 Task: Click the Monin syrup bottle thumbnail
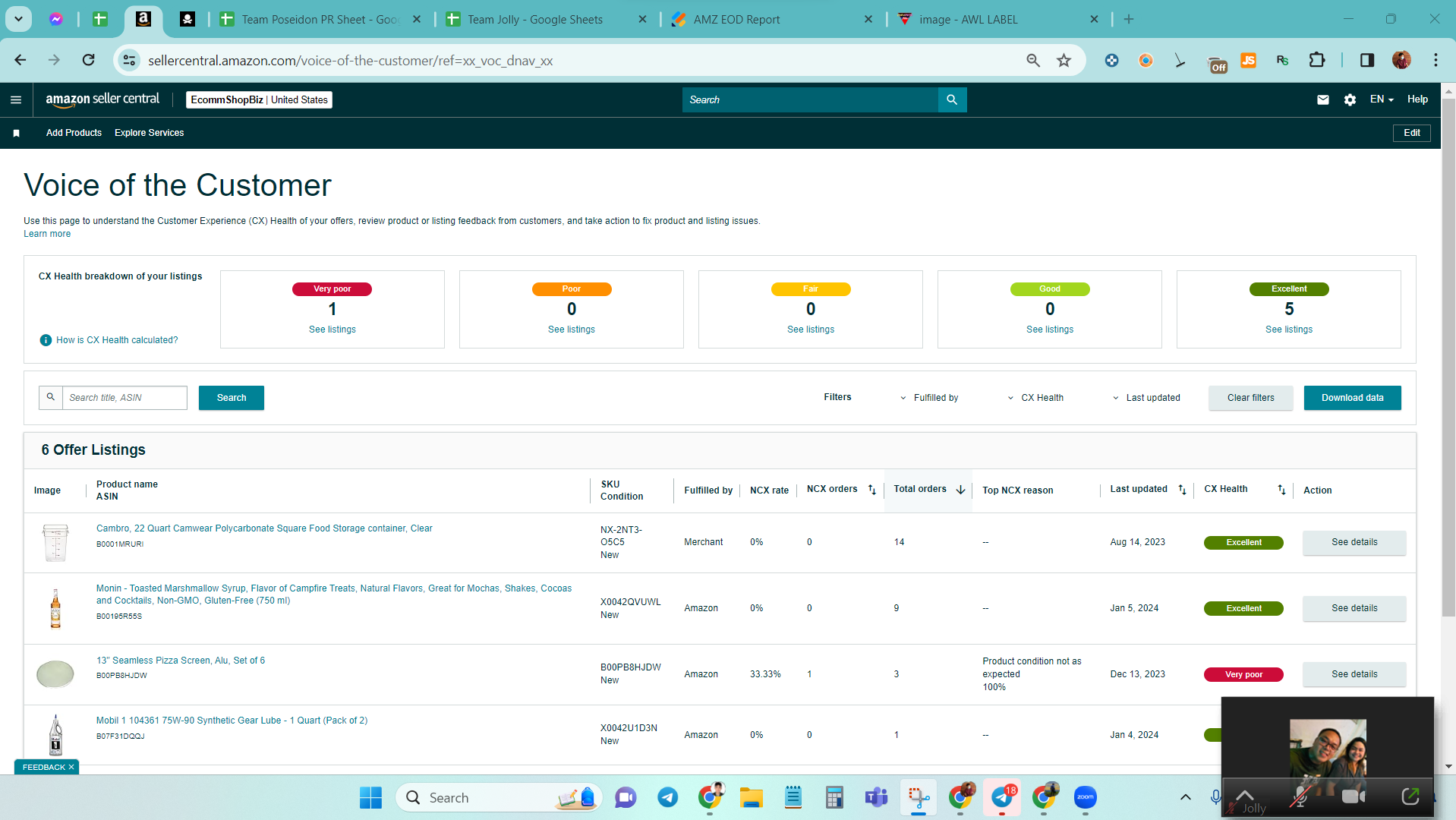pyautogui.click(x=55, y=608)
